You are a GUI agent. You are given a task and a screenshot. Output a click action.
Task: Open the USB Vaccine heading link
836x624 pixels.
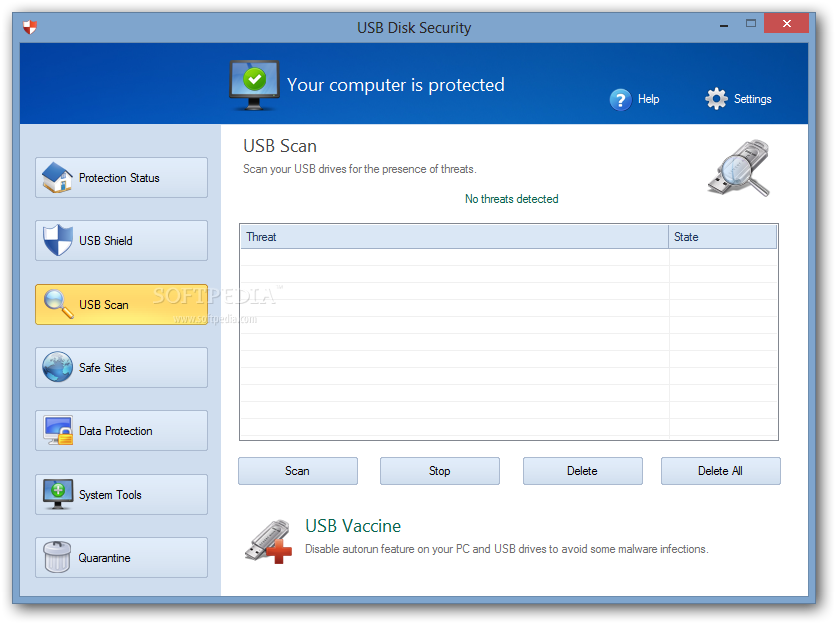point(353,526)
